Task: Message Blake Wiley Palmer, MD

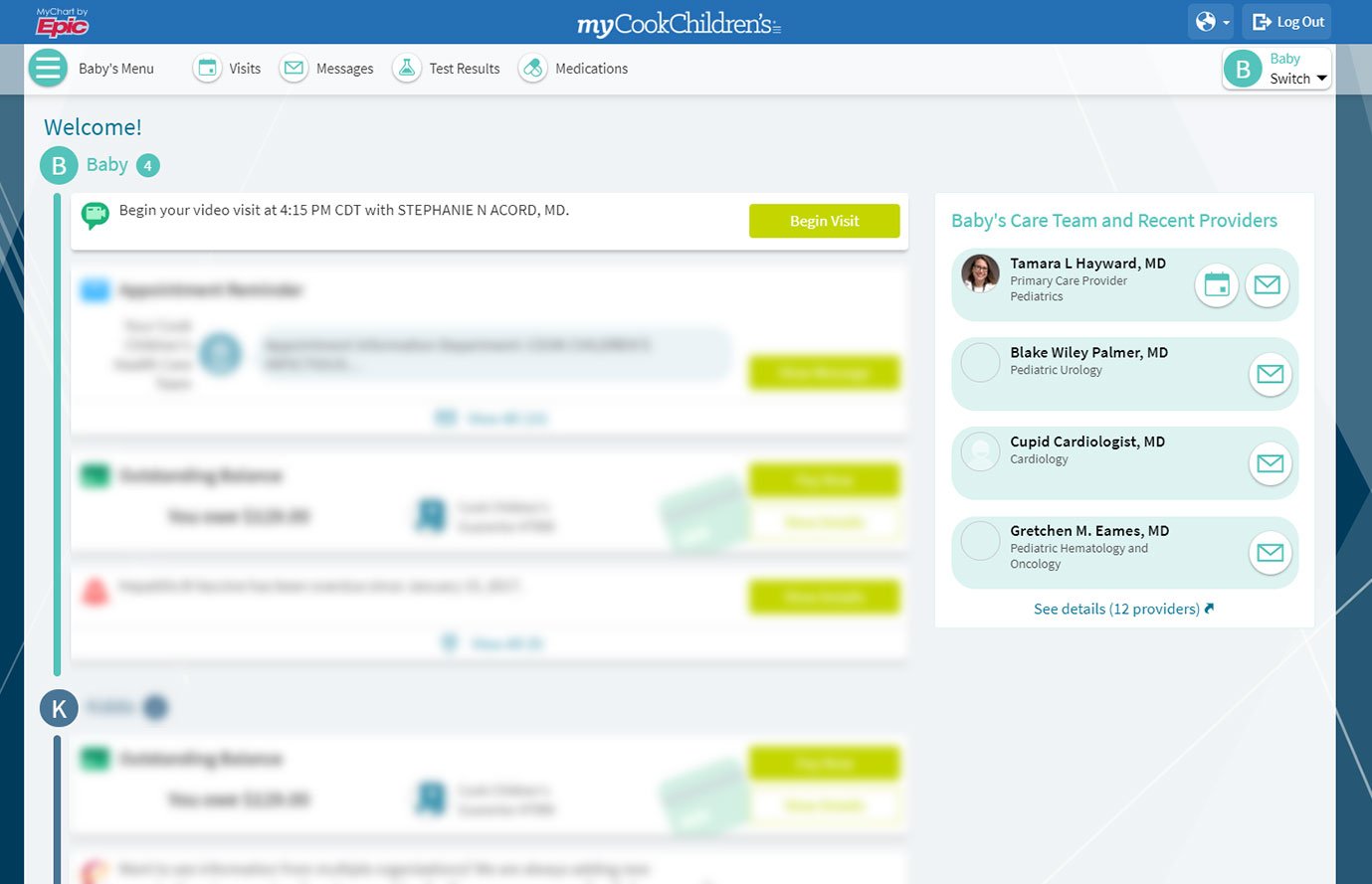Action: tap(1270, 374)
